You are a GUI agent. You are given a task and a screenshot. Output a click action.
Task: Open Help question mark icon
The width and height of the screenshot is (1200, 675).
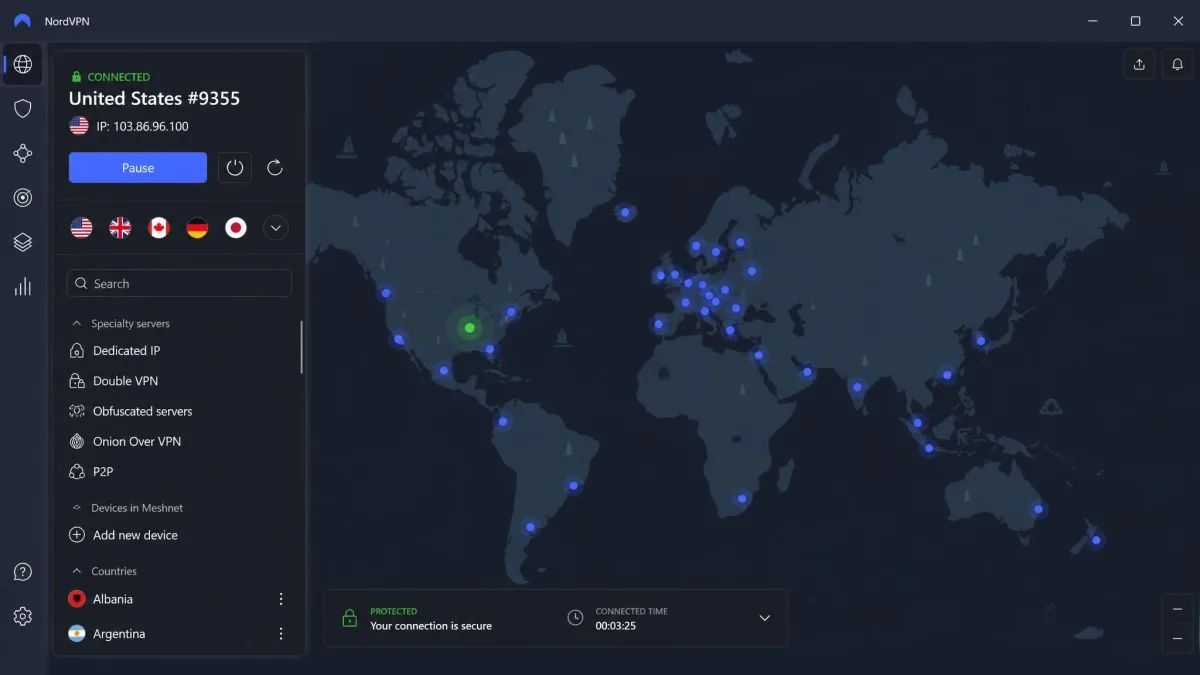tap(23, 572)
